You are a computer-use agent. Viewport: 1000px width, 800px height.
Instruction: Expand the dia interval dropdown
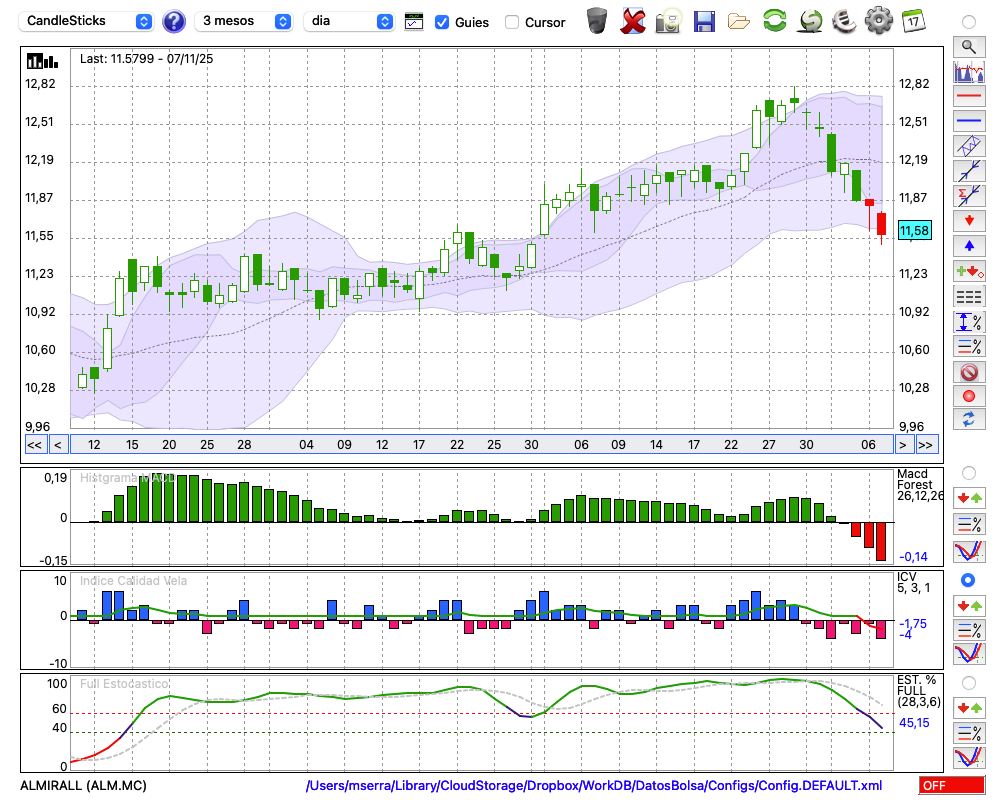[x=349, y=21]
